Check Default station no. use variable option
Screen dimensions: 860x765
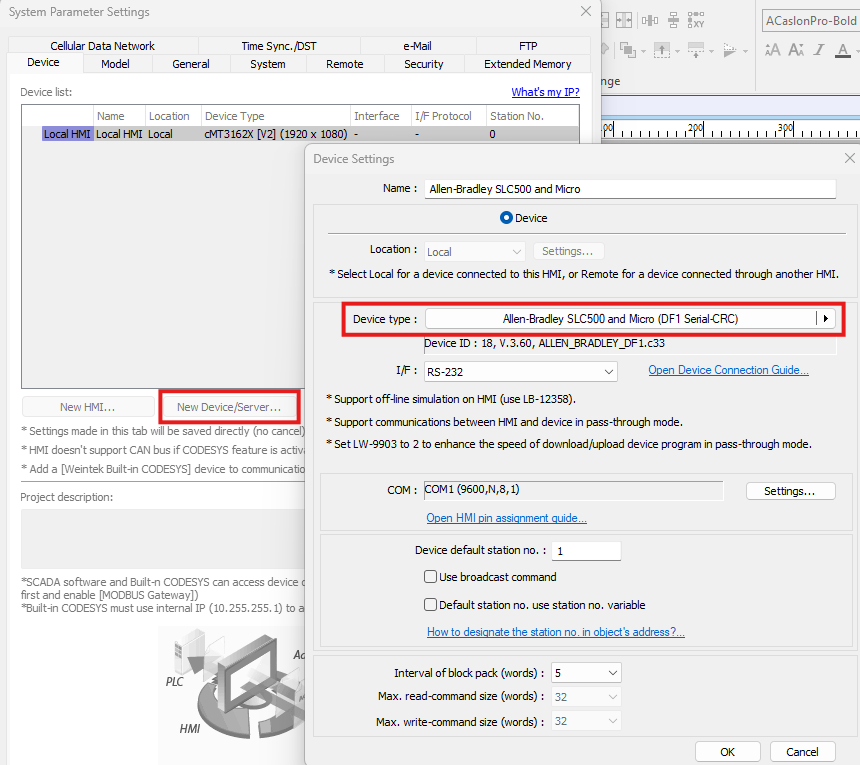tap(431, 605)
